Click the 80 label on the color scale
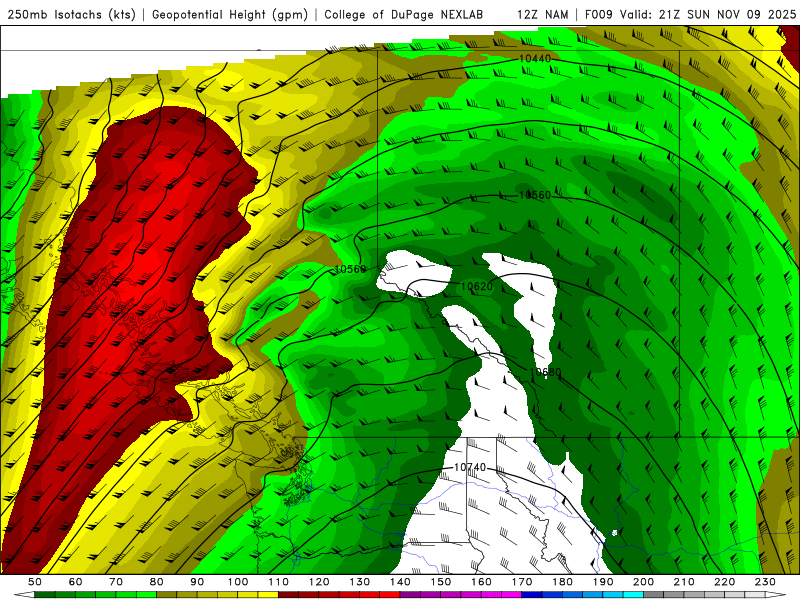Image resolution: width=800 pixels, height=600 pixels. 157,582
